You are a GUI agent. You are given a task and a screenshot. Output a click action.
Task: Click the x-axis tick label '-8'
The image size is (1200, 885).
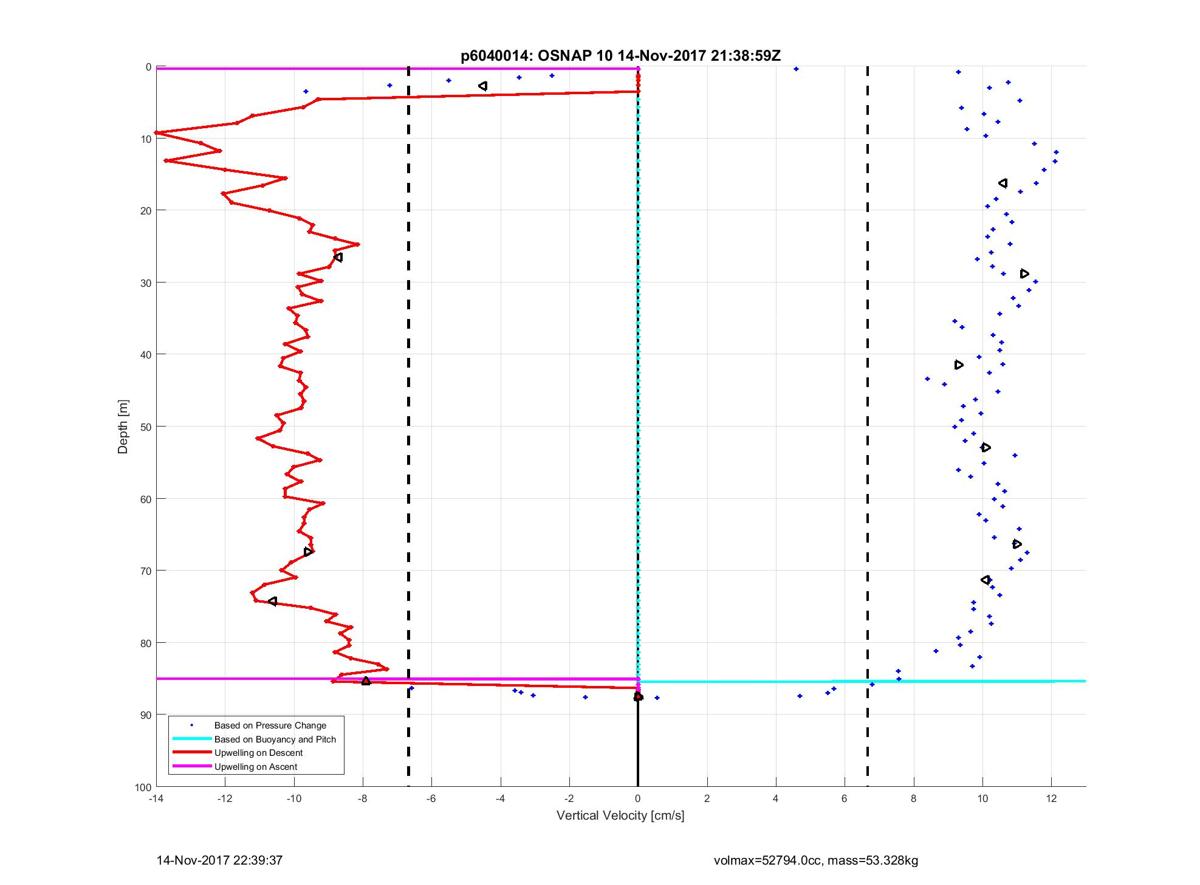[363, 799]
